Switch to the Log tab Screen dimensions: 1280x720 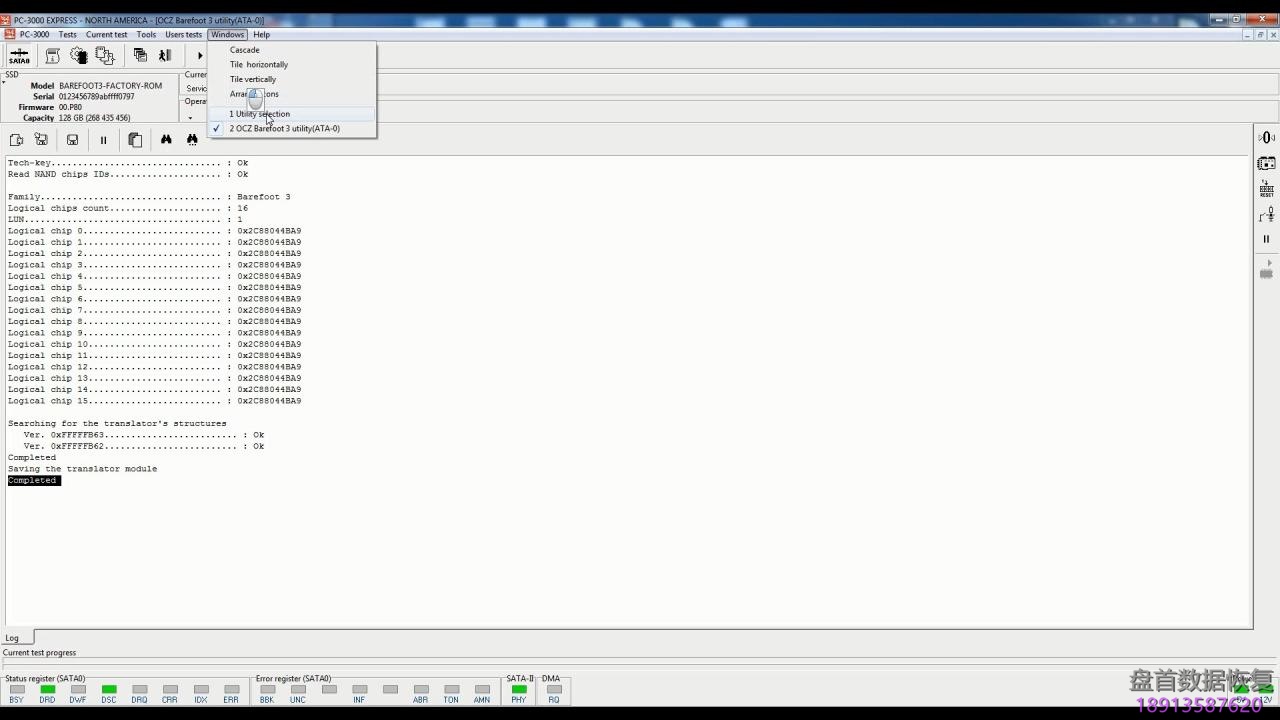coord(12,638)
